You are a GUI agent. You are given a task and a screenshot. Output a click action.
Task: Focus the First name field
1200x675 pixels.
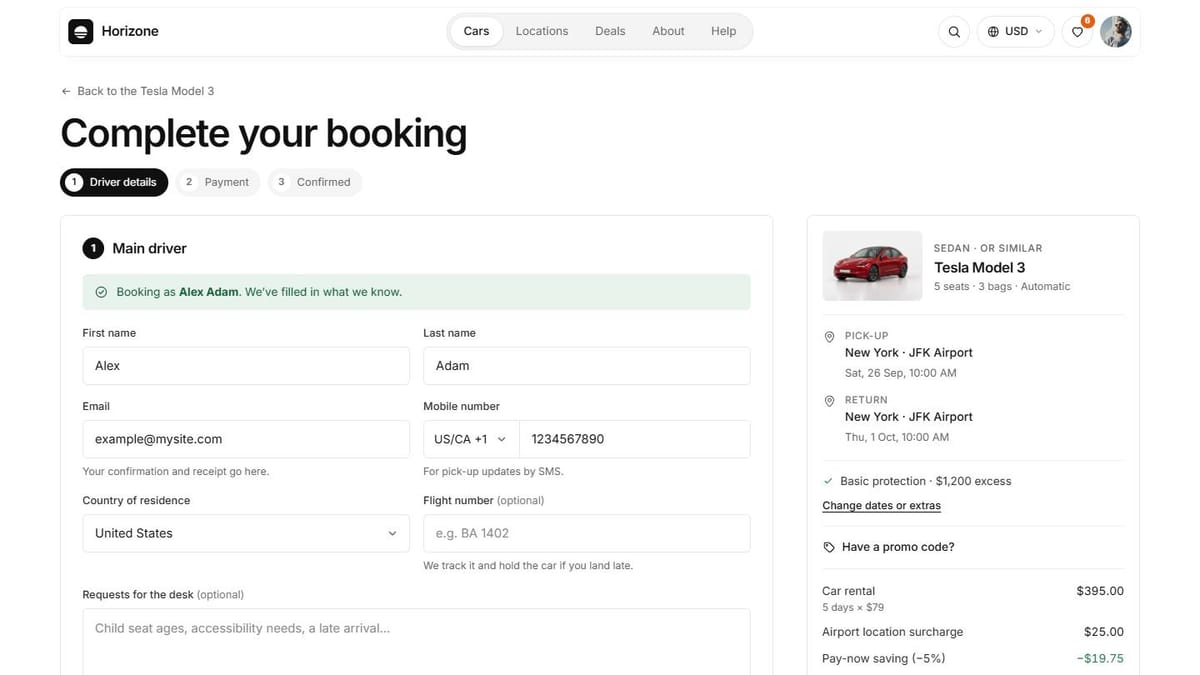(246, 366)
